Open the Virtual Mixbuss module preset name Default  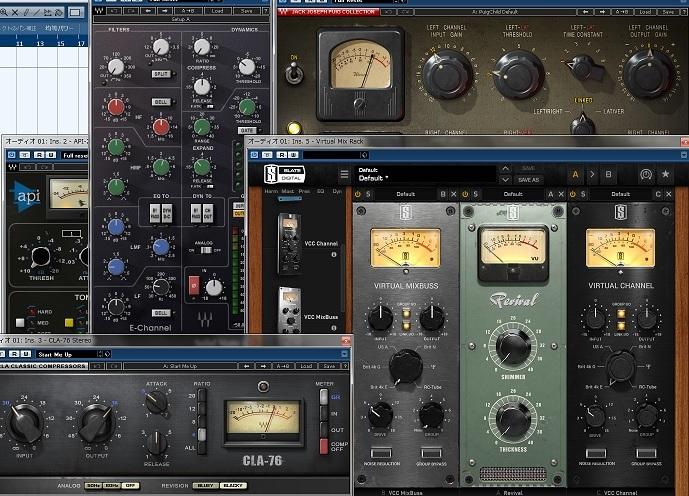tap(405, 194)
